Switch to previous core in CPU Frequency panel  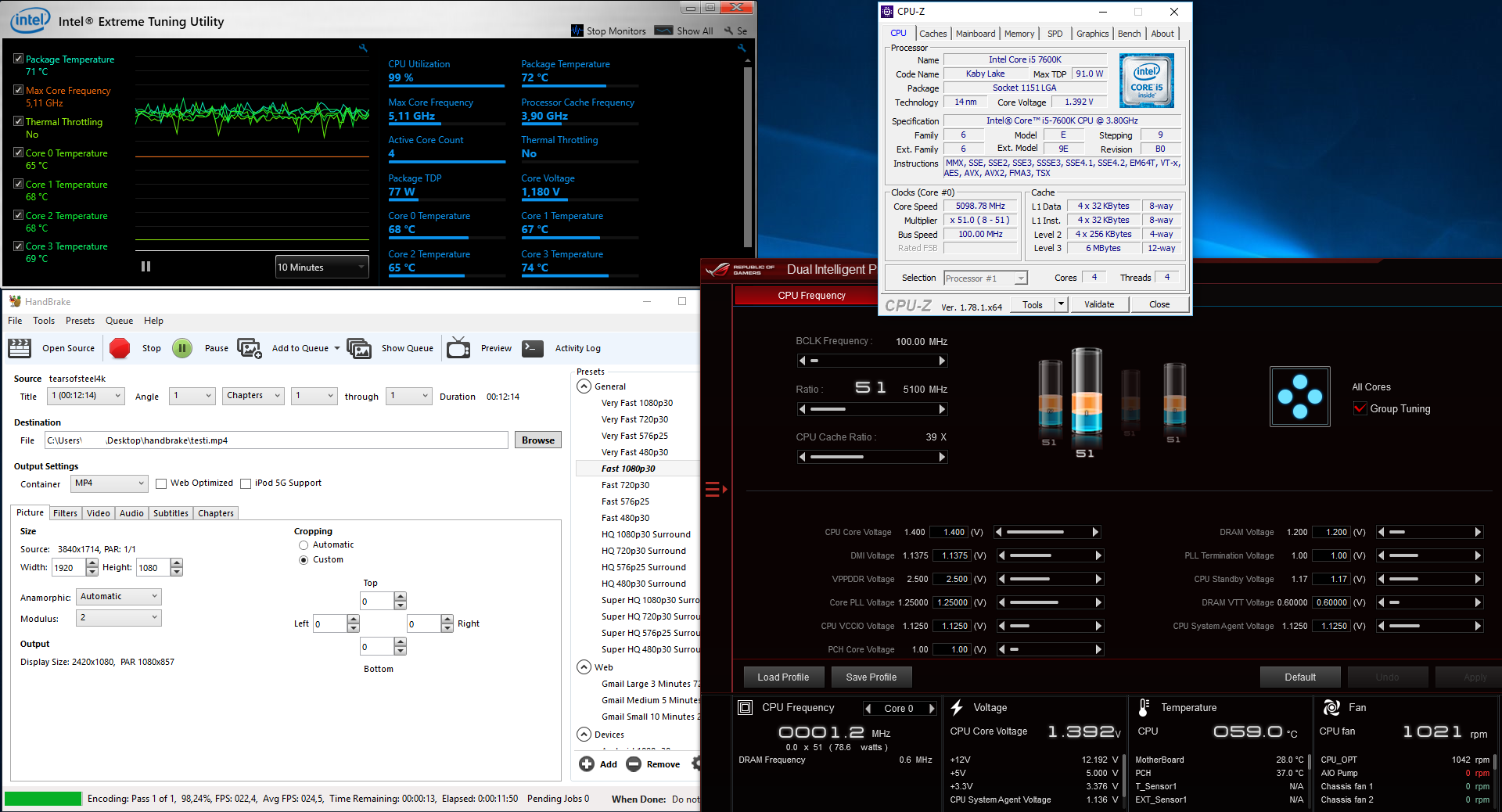pos(868,709)
